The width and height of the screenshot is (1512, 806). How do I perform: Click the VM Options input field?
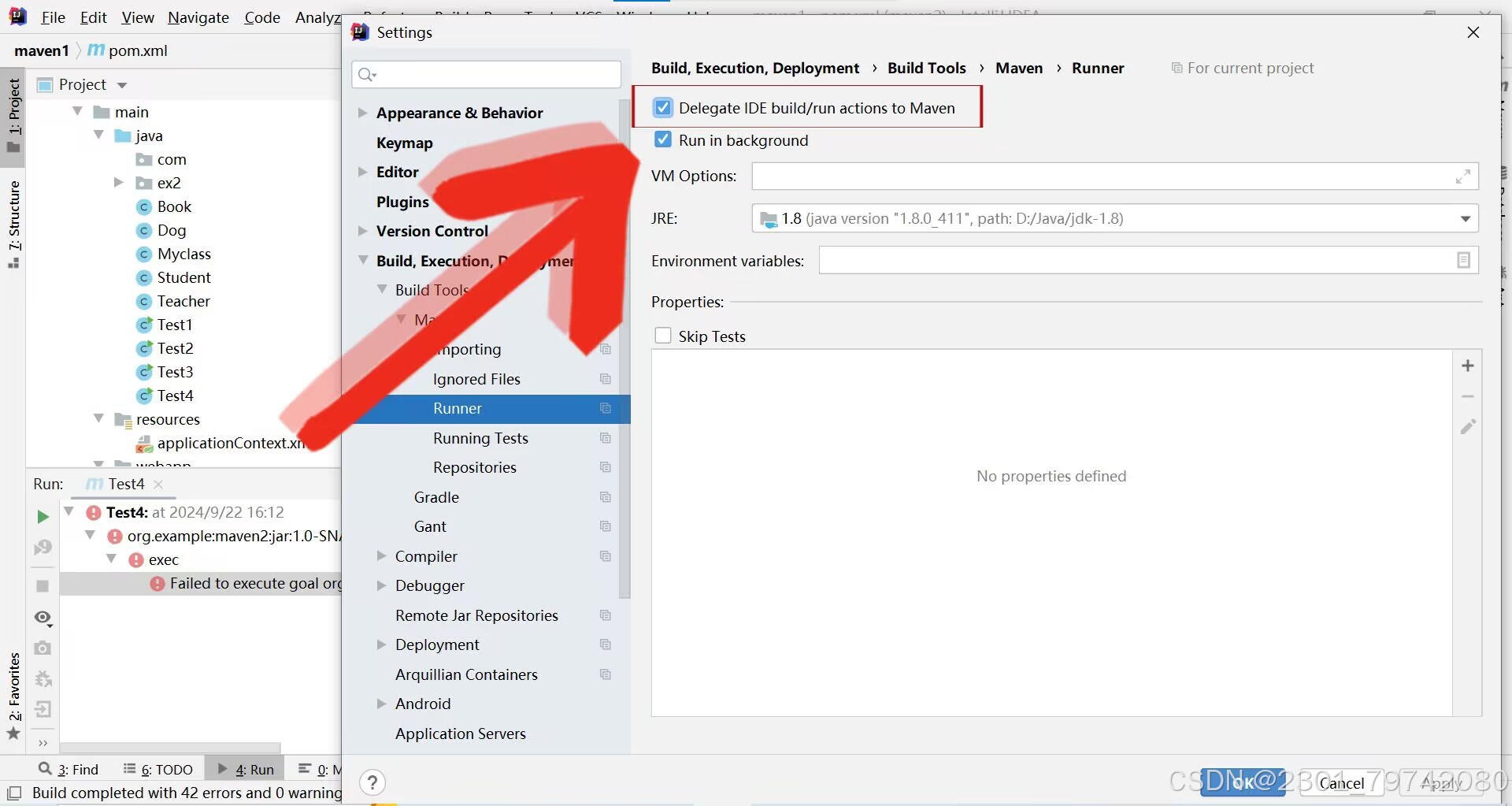click(x=1115, y=176)
